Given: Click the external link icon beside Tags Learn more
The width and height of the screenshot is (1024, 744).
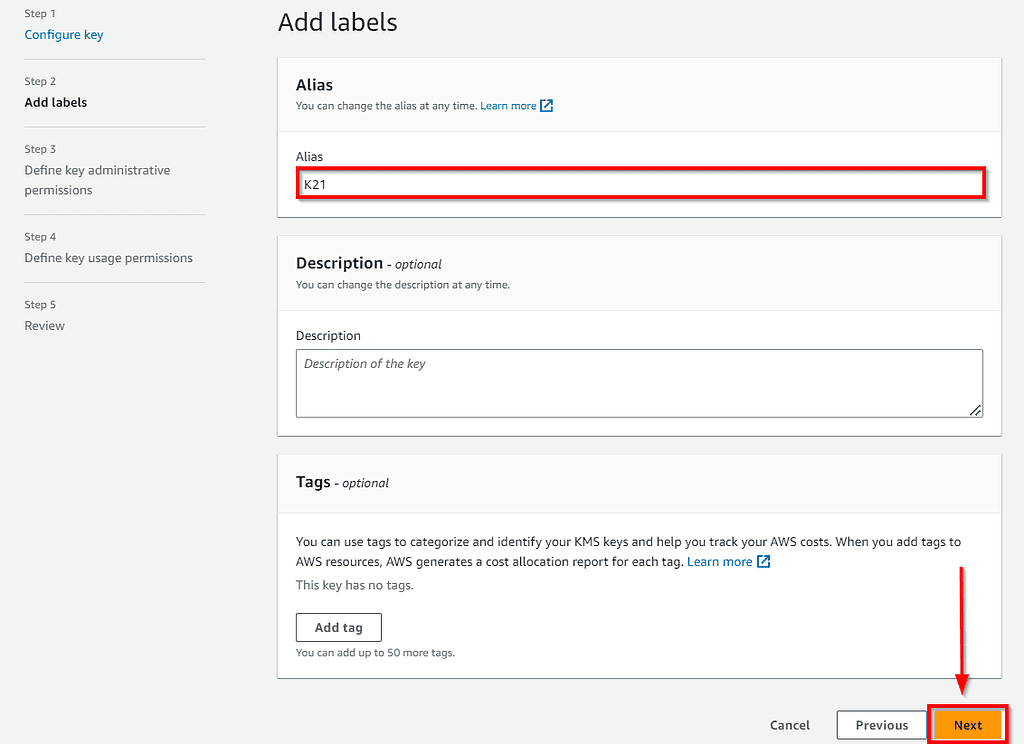Looking at the screenshot, I should [763, 561].
